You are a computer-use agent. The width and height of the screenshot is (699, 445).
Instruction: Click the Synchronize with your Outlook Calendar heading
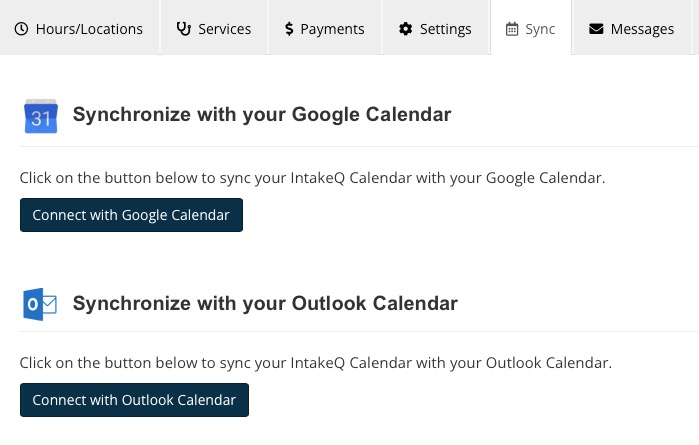click(x=265, y=304)
